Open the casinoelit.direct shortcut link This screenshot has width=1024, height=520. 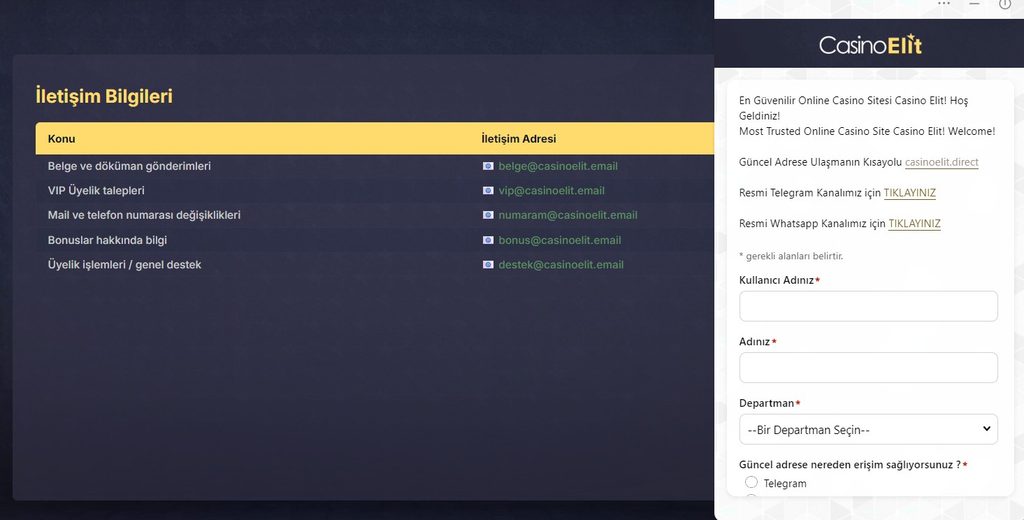coord(941,162)
